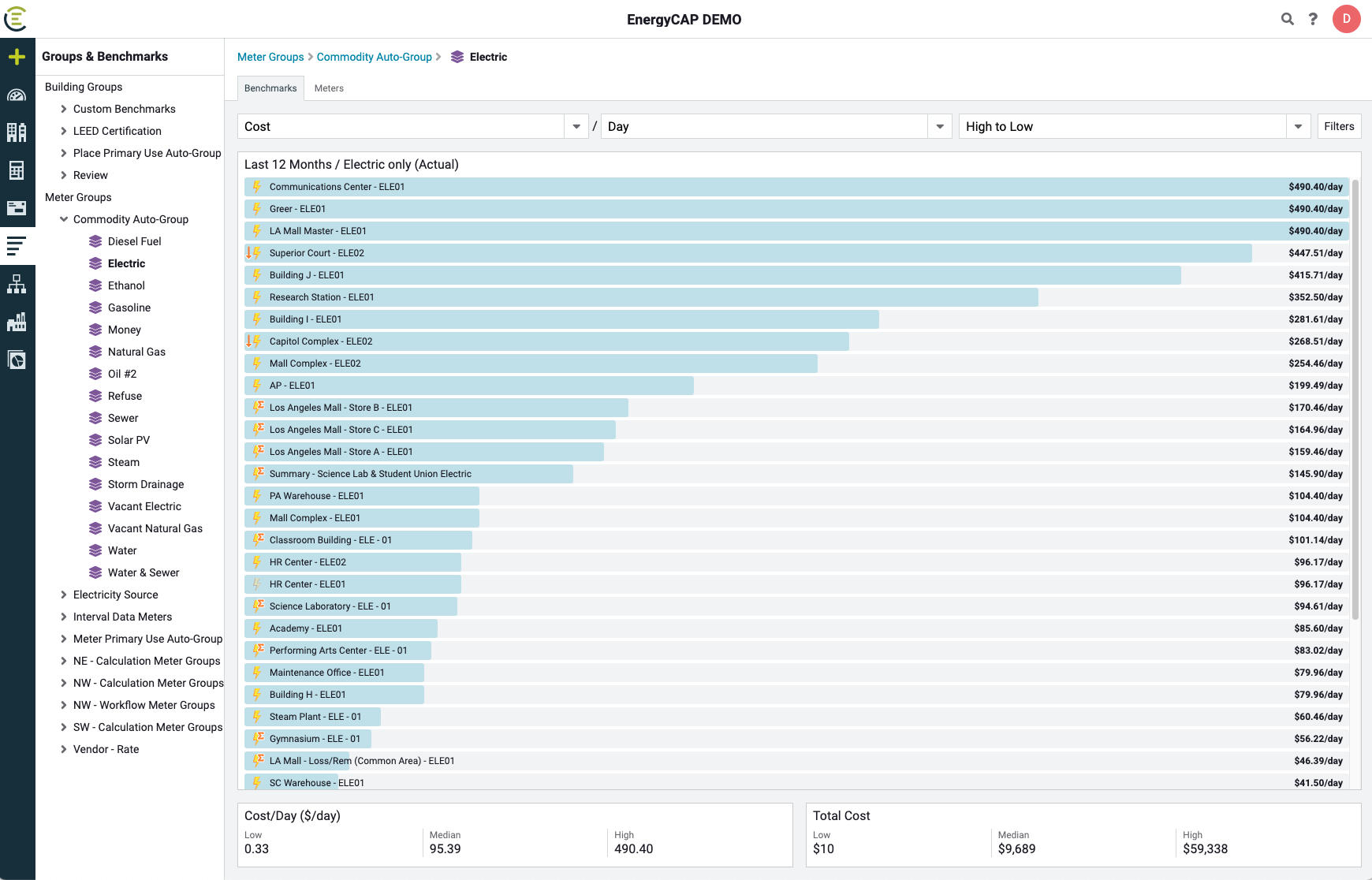1372x880 pixels.
Task: Expand the Electricity Source meter group
Action: [x=65, y=595]
